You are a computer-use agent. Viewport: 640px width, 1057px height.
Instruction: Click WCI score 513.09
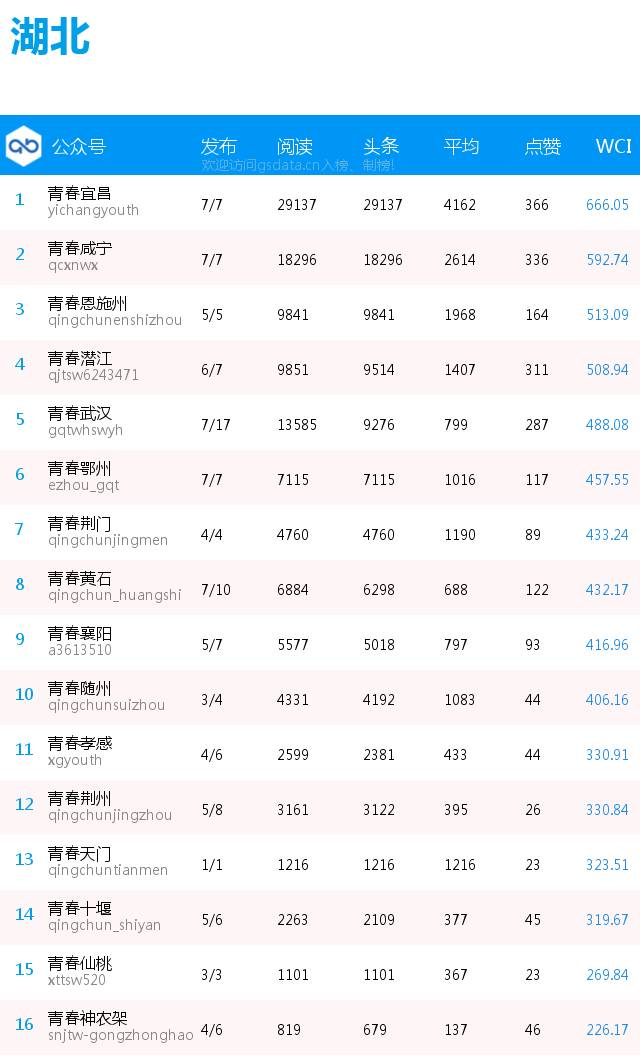point(607,315)
